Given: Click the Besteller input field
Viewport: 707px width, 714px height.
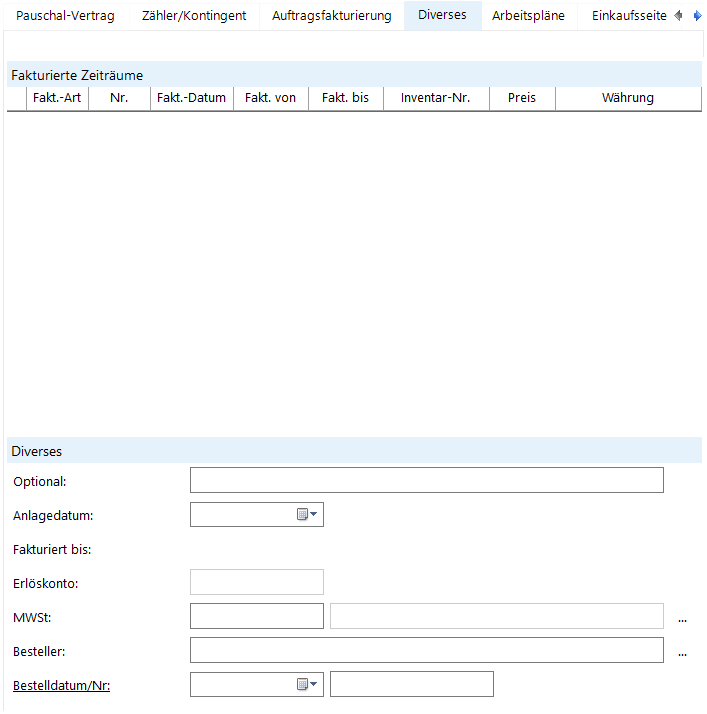Looking at the screenshot, I should tap(426, 651).
